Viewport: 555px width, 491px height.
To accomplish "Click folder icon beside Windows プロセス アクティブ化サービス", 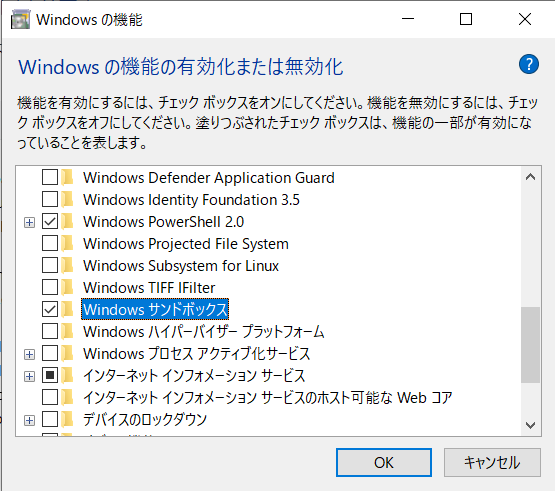I will click(x=67, y=353).
